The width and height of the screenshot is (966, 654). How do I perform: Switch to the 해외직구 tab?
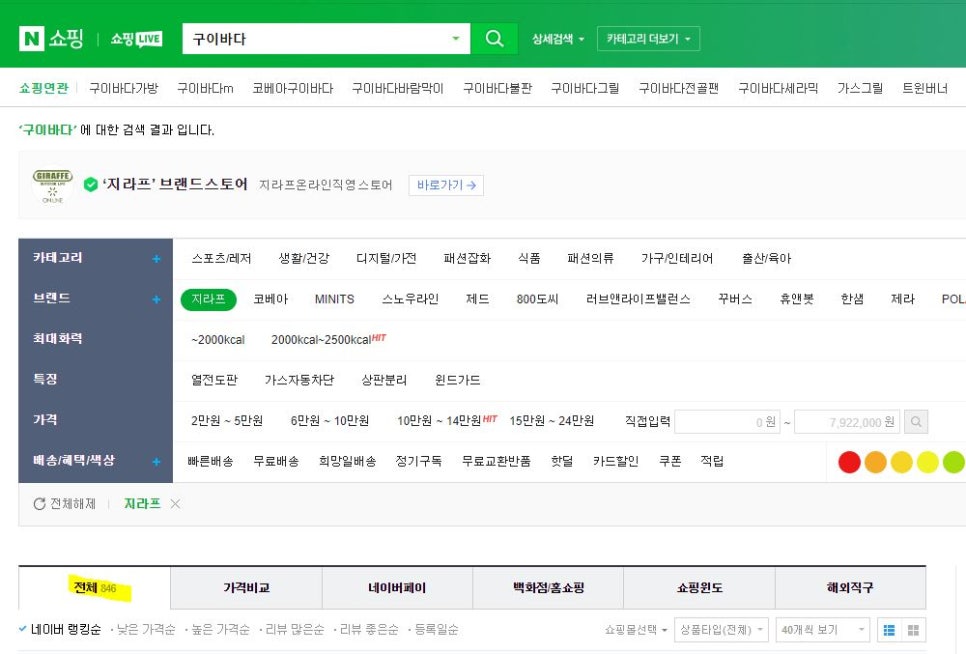(x=850, y=588)
